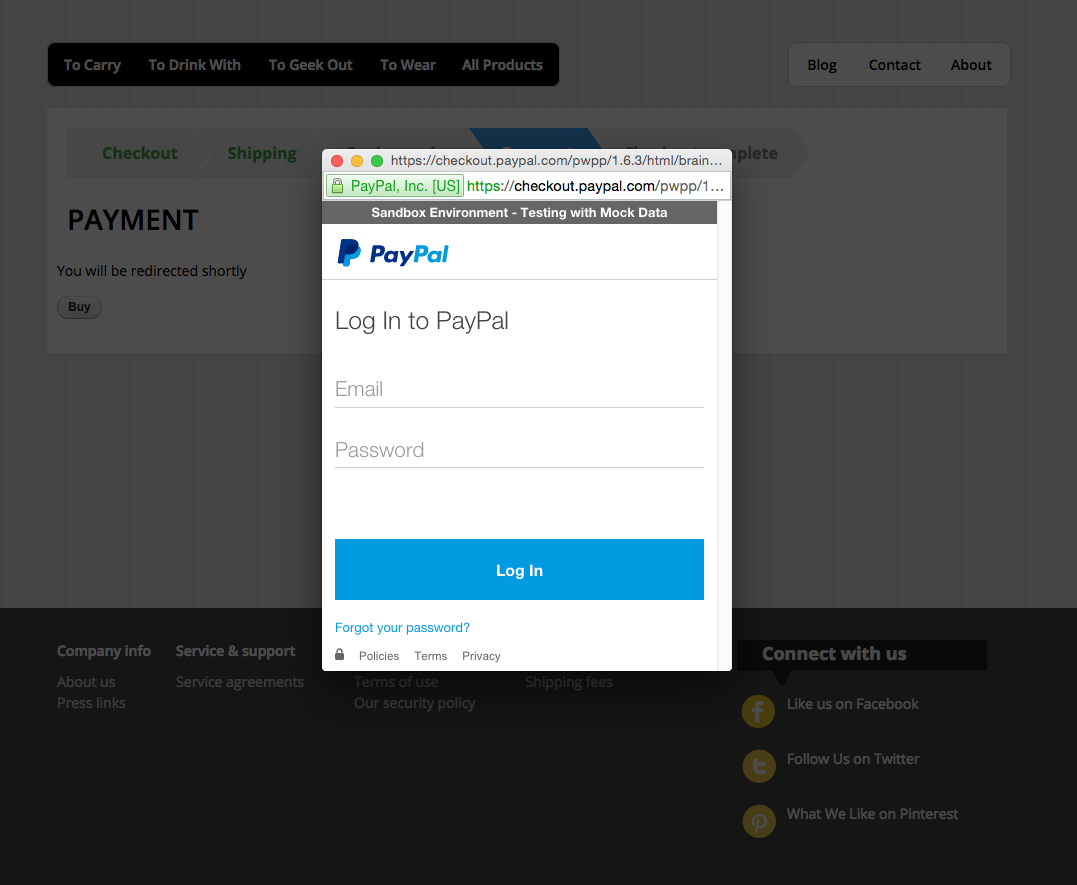Screen dimensions: 1077x885
Task: Open the Twitter circle icon
Action: (x=759, y=765)
